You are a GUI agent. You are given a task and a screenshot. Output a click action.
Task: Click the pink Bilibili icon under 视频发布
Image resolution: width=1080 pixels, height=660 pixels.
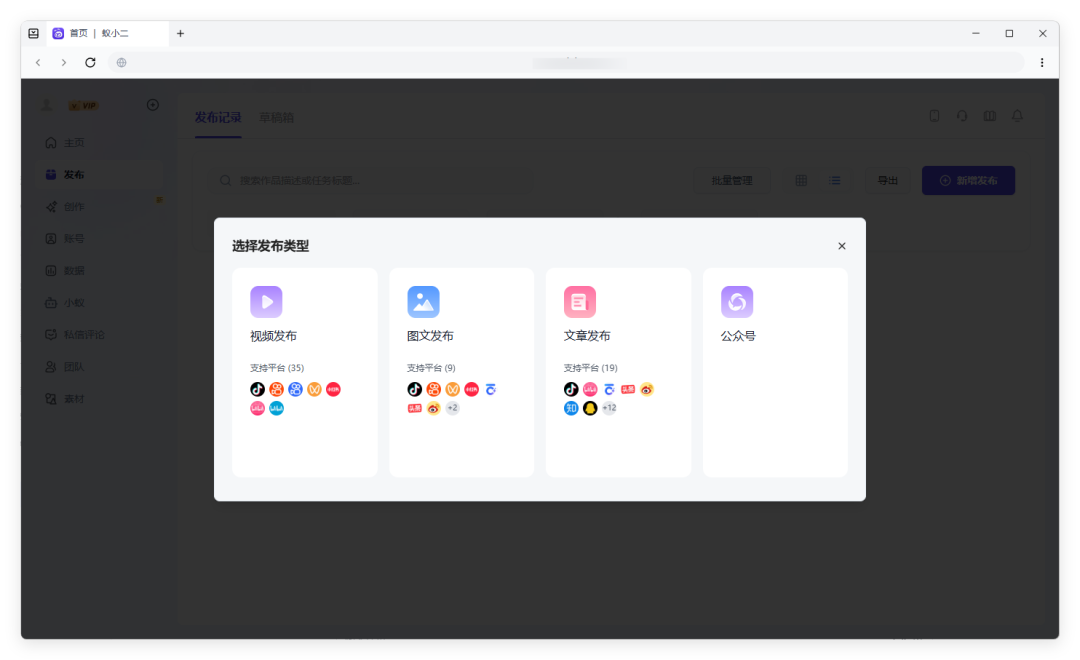tap(258, 408)
